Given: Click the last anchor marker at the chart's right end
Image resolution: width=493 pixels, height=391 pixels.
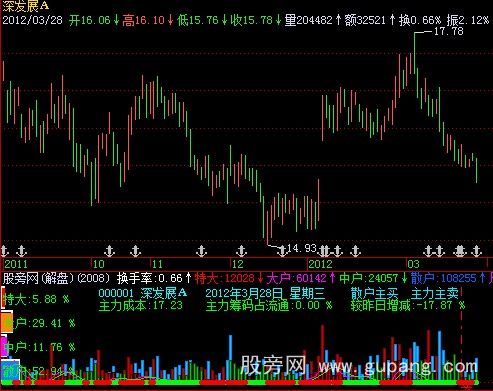Looking at the screenshot, I should (477, 251).
